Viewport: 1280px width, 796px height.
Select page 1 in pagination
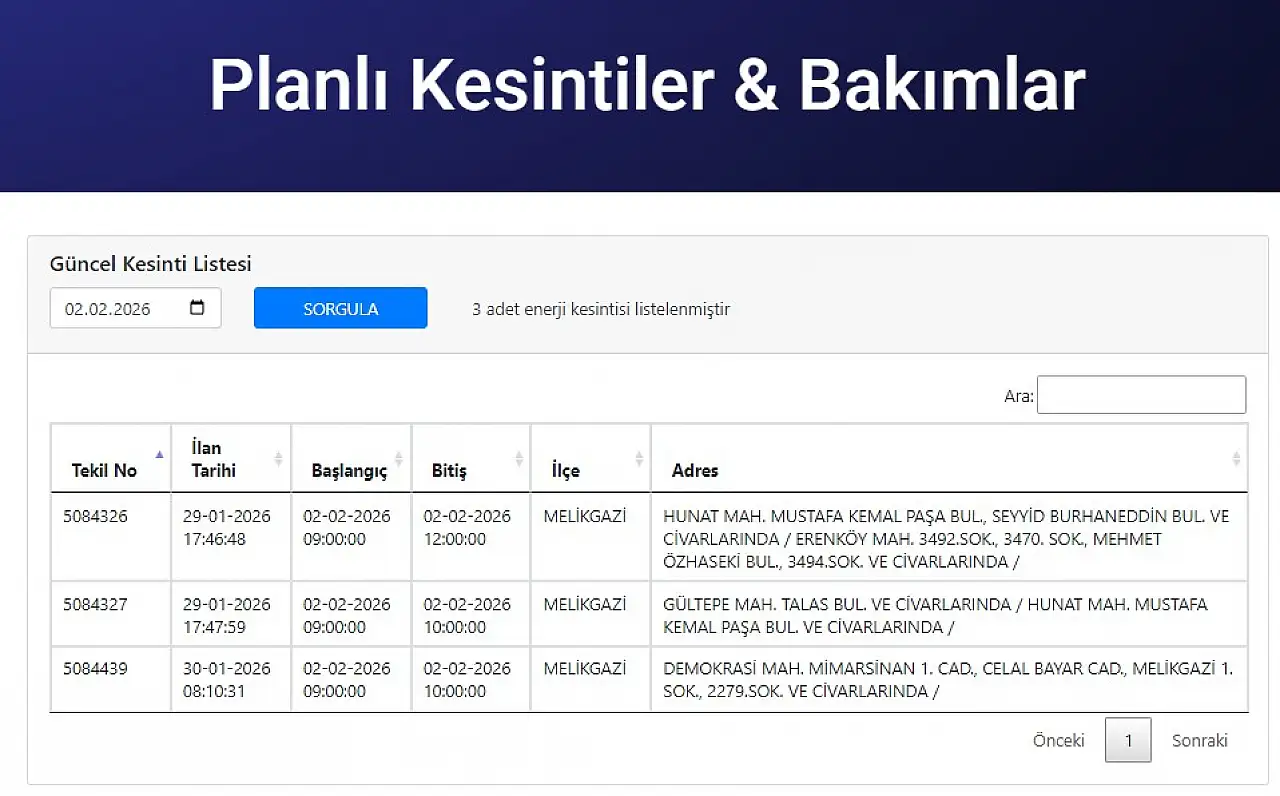1128,740
